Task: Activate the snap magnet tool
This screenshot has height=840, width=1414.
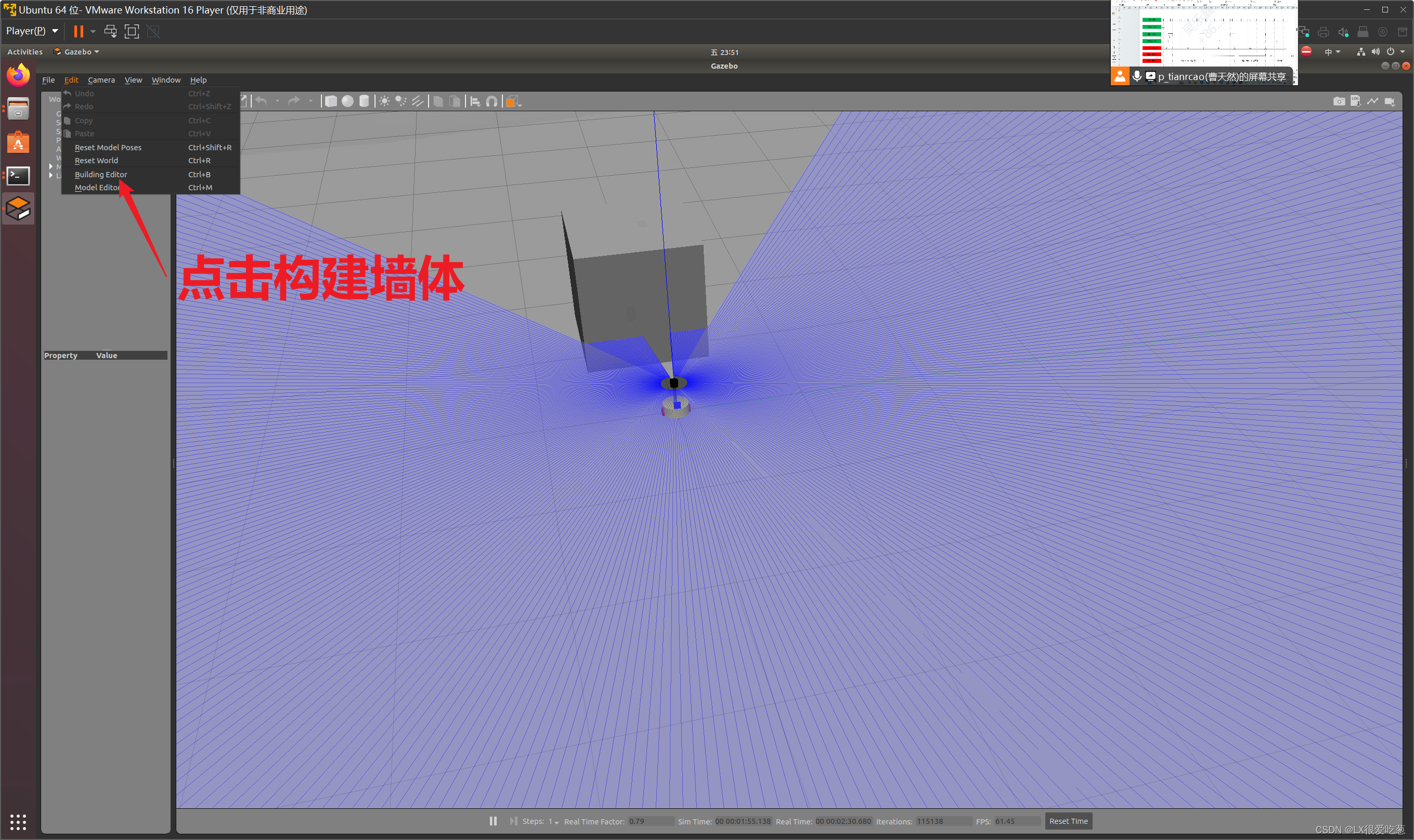Action: 492,101
